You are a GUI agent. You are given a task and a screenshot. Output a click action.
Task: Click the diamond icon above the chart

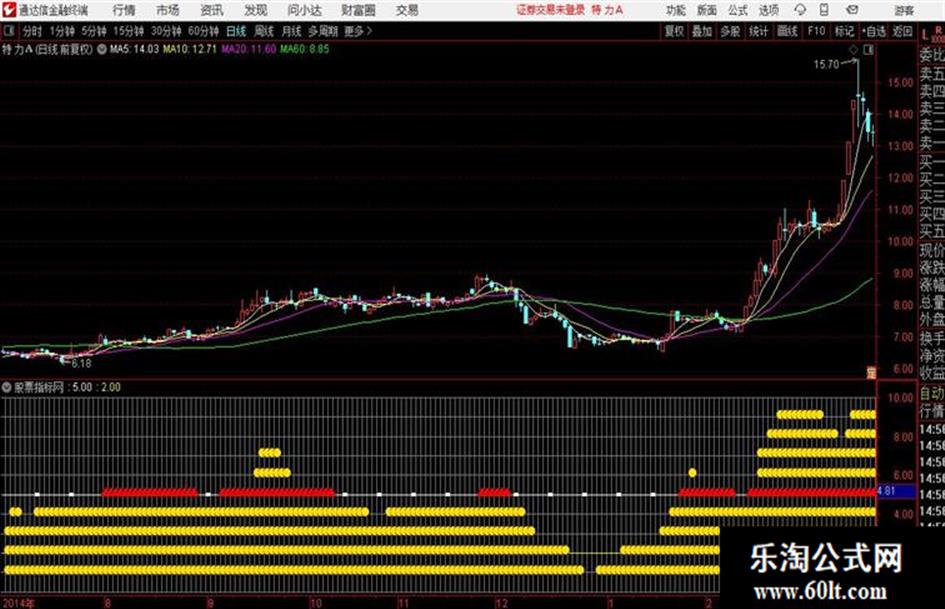(x=853, y=50)
